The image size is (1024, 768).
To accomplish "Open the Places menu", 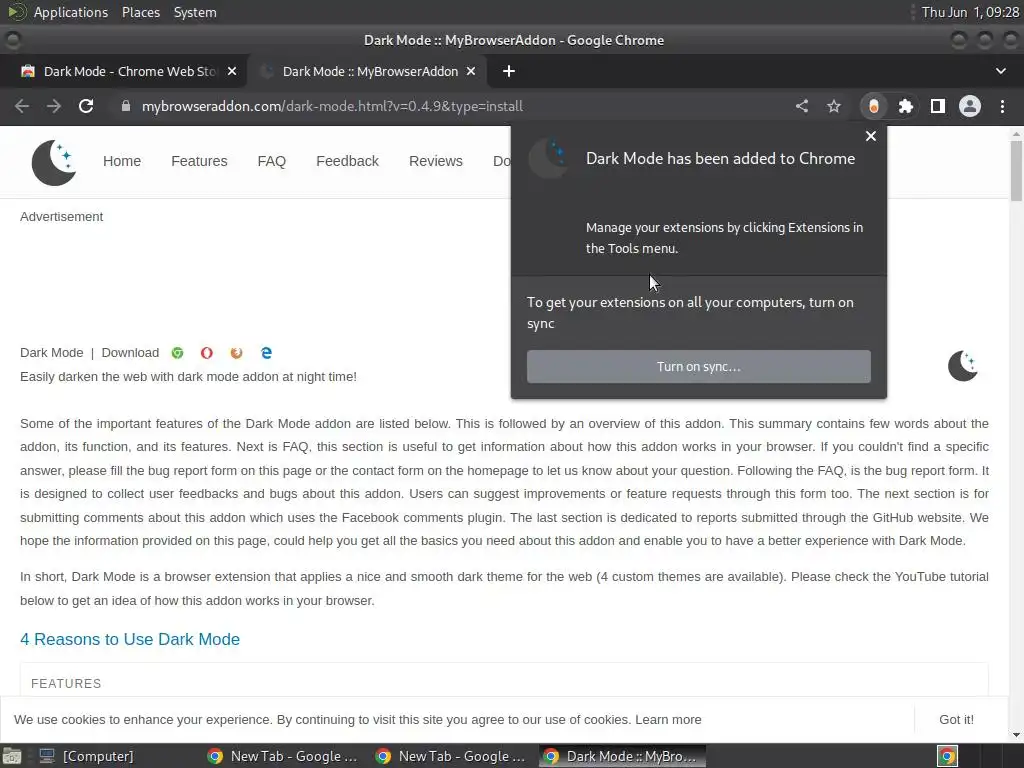I will point(140,12).
